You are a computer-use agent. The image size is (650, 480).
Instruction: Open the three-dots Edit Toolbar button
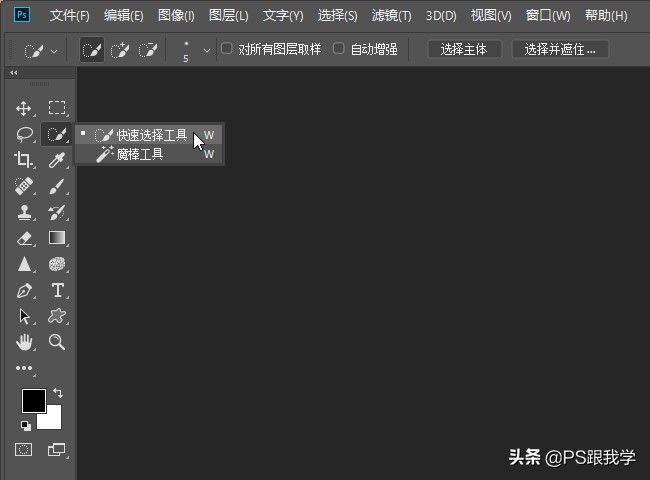tap(24, 368)
